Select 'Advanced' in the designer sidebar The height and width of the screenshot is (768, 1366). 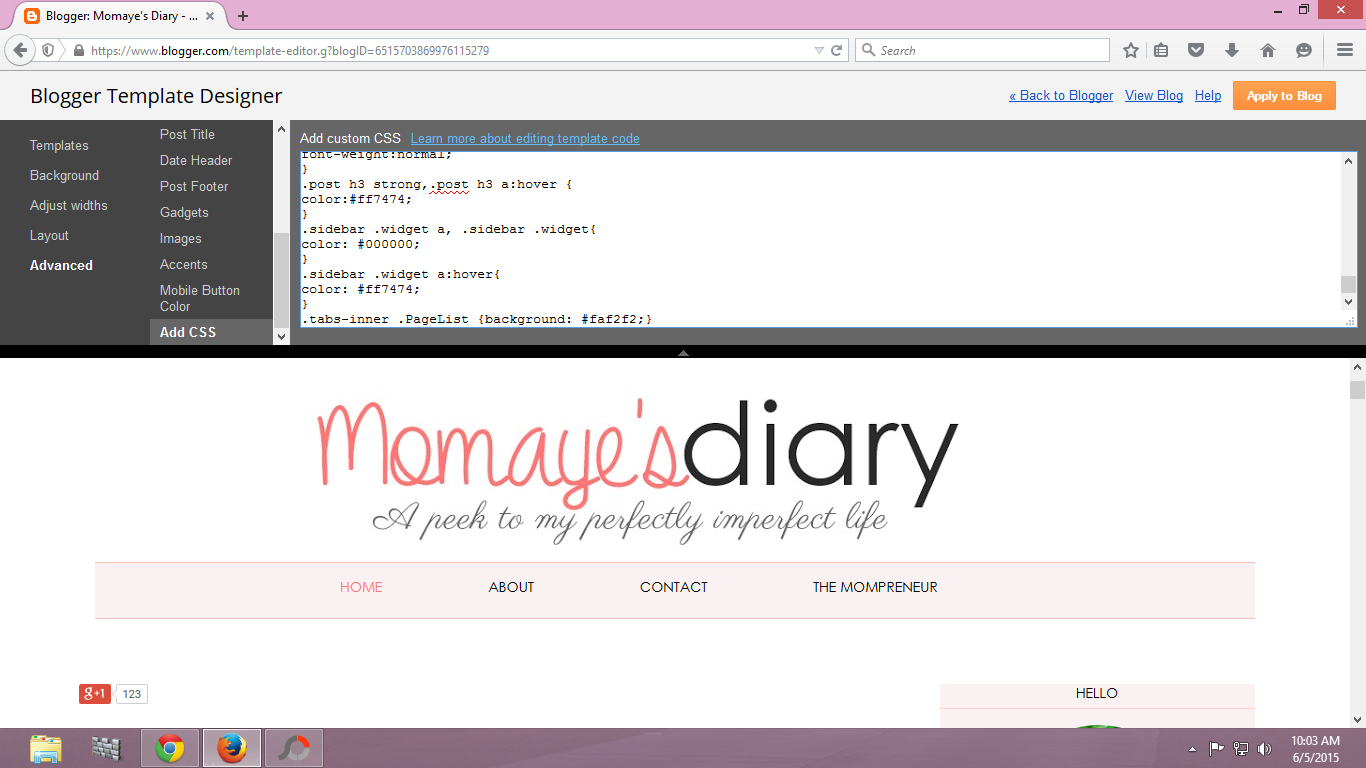click(61, 265)
